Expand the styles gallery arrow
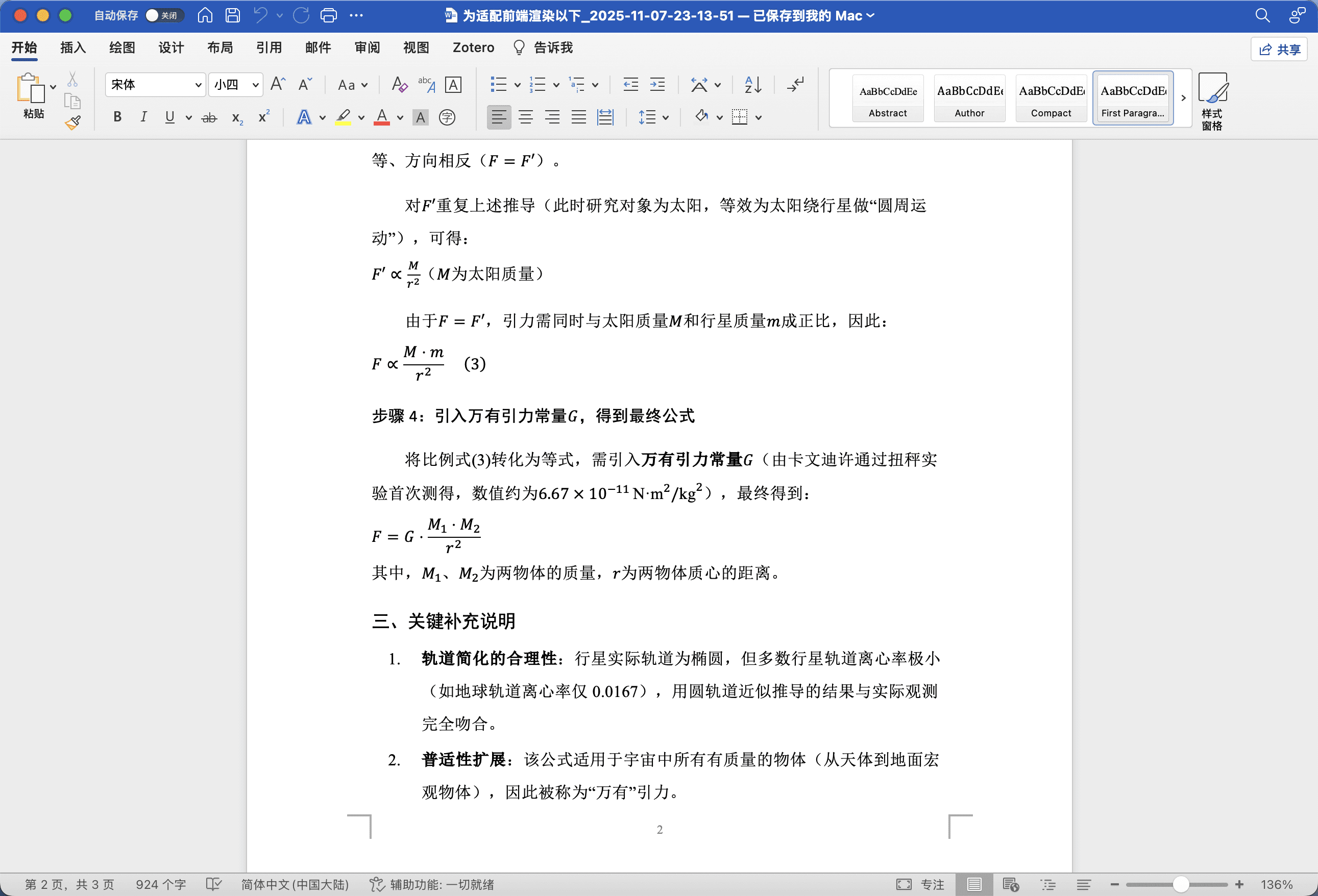 [x=1183, y=98]
